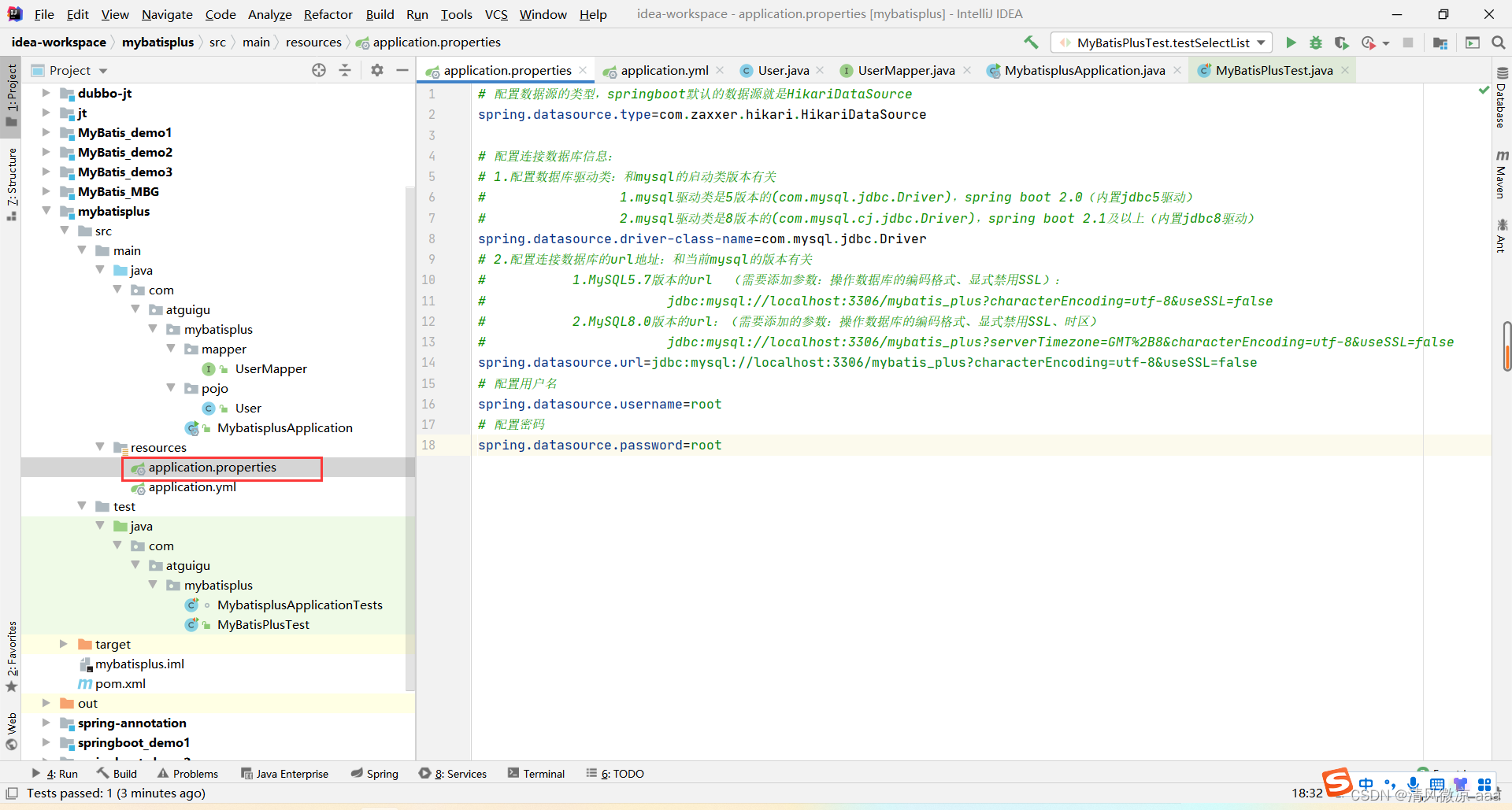The image size is (1512, 810).
Task: Switch to the UserMapper.java tab
Action: pyautogui.click(x=906, y=70)
